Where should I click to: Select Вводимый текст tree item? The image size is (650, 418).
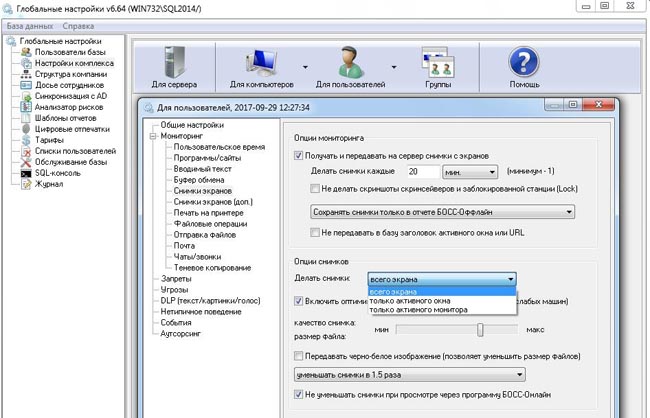(202, 169)
